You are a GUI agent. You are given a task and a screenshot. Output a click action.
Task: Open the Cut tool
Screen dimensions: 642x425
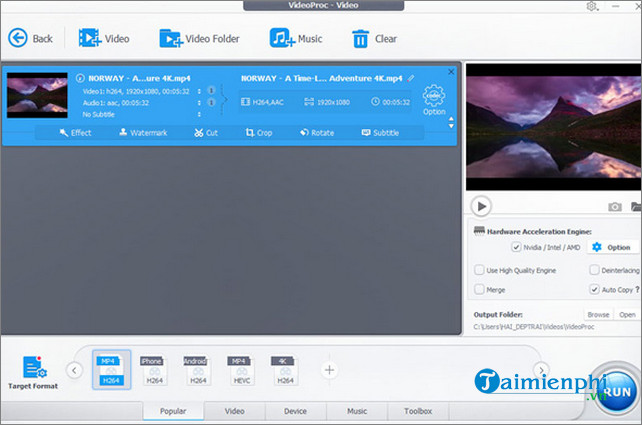tap(206, 133)
